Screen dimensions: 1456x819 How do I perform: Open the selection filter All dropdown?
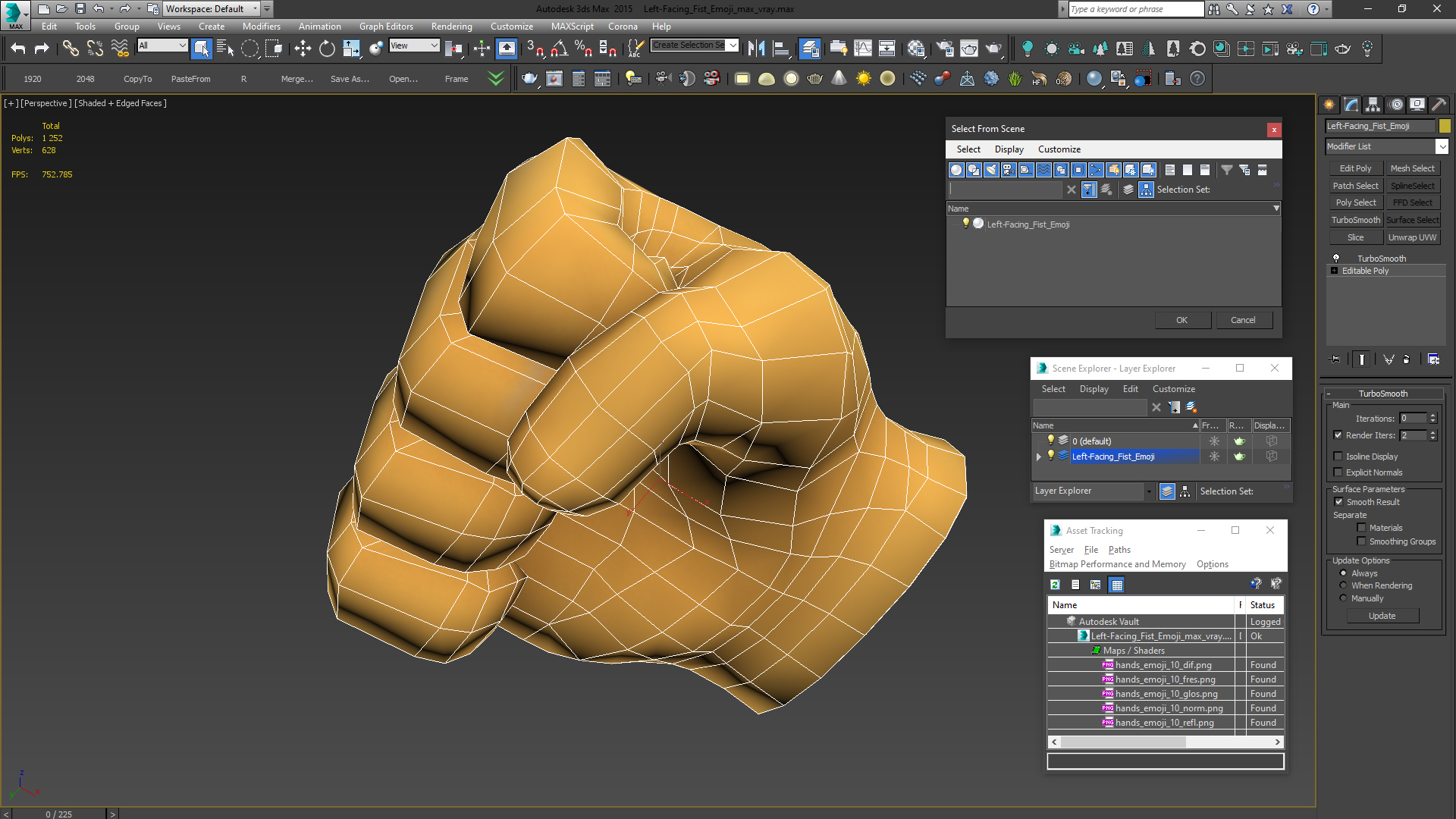tap(162, 45)
